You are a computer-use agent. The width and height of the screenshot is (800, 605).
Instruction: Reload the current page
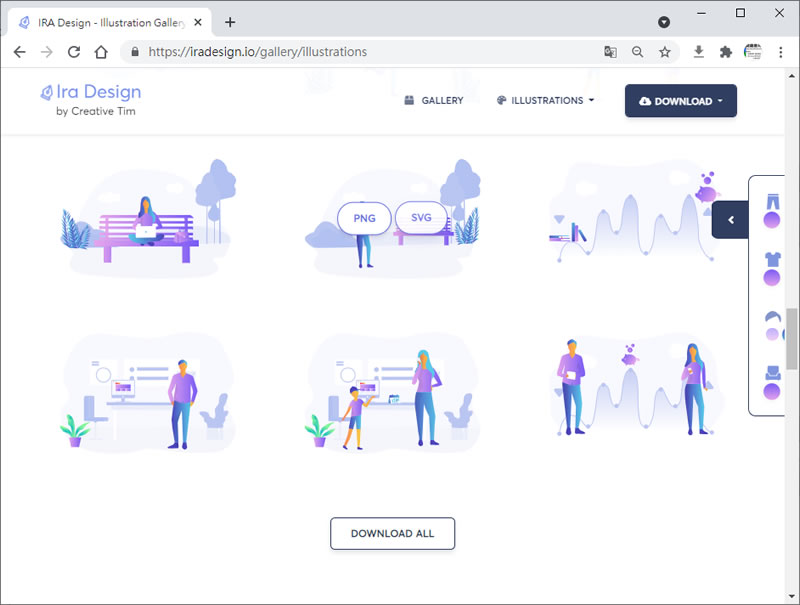tap(74, 52)
